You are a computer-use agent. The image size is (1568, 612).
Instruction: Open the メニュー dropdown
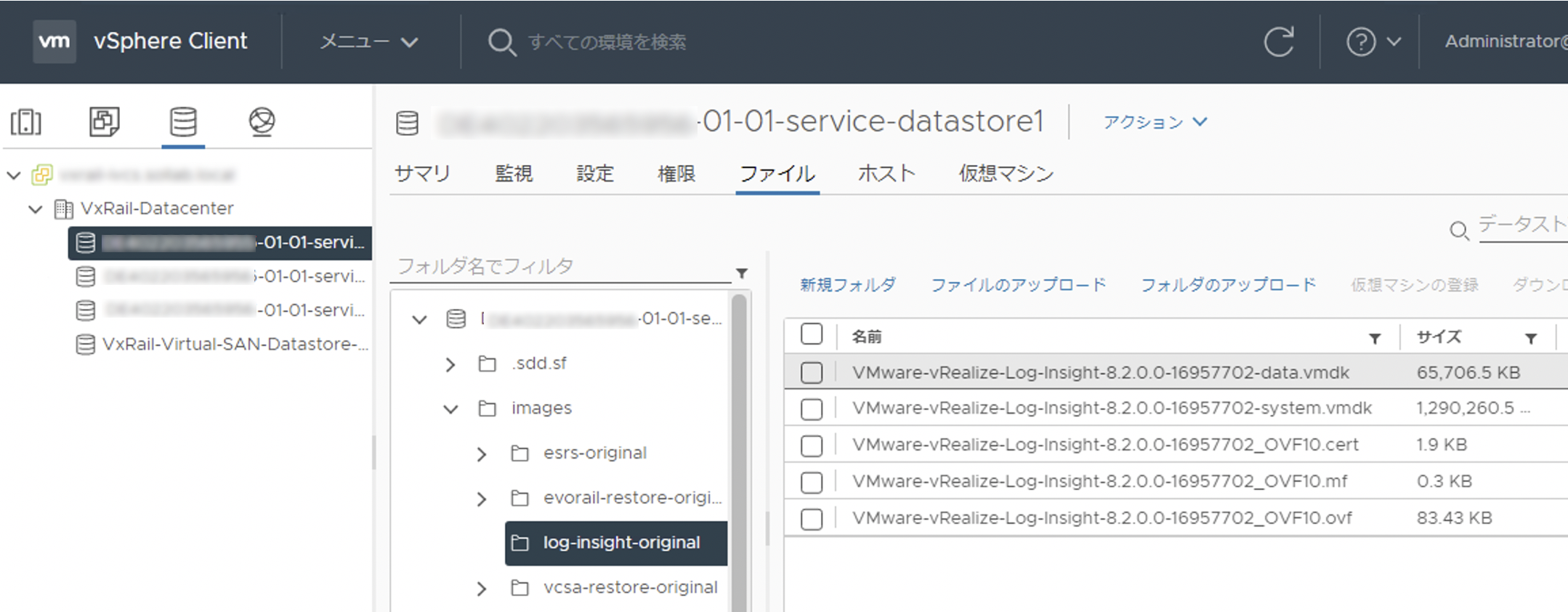369,41
